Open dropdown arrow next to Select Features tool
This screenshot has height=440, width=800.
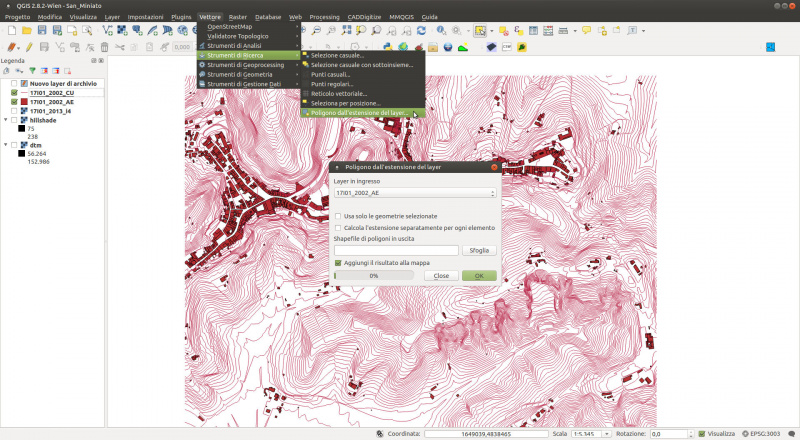coord(491,31)
